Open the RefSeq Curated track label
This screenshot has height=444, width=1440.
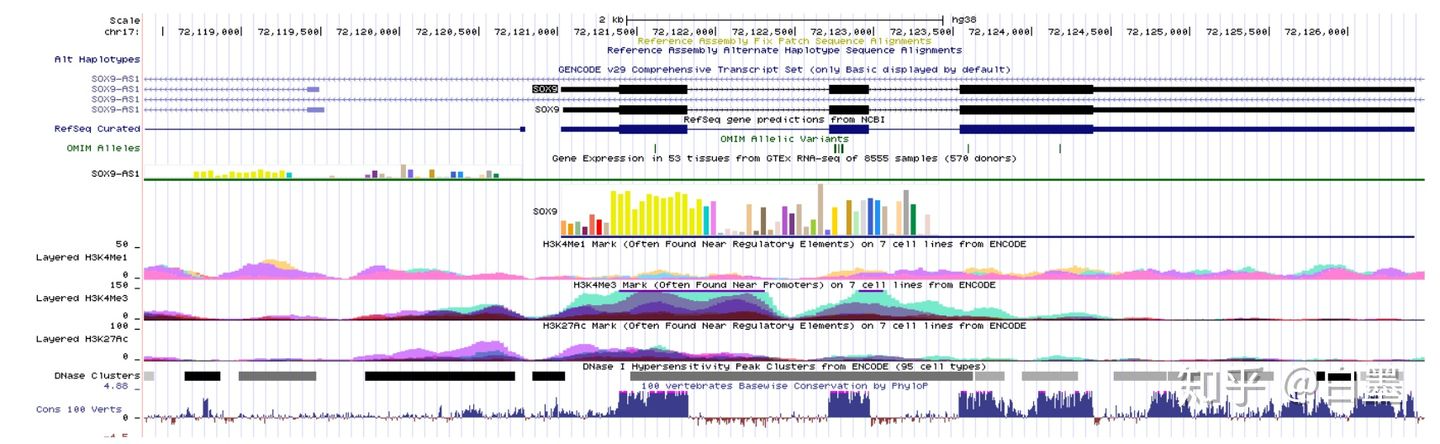[97, 128]
